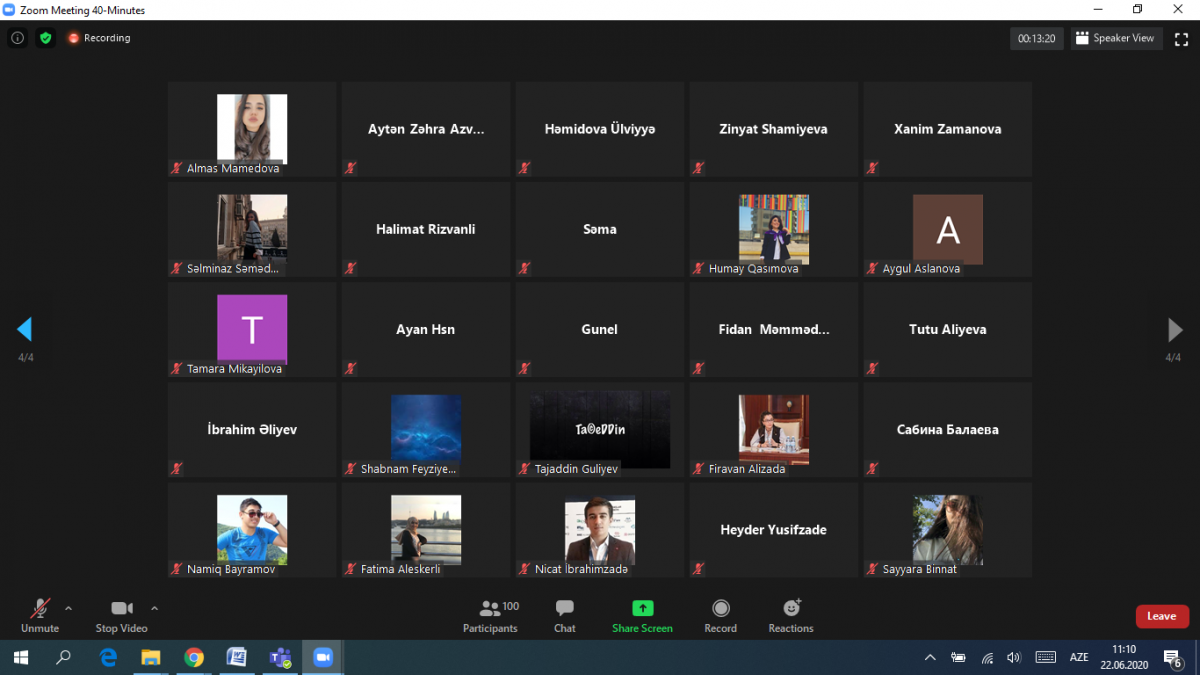Switch to Speaker View
This screenshot has height=675, width=1200.
click(1116, 38)
